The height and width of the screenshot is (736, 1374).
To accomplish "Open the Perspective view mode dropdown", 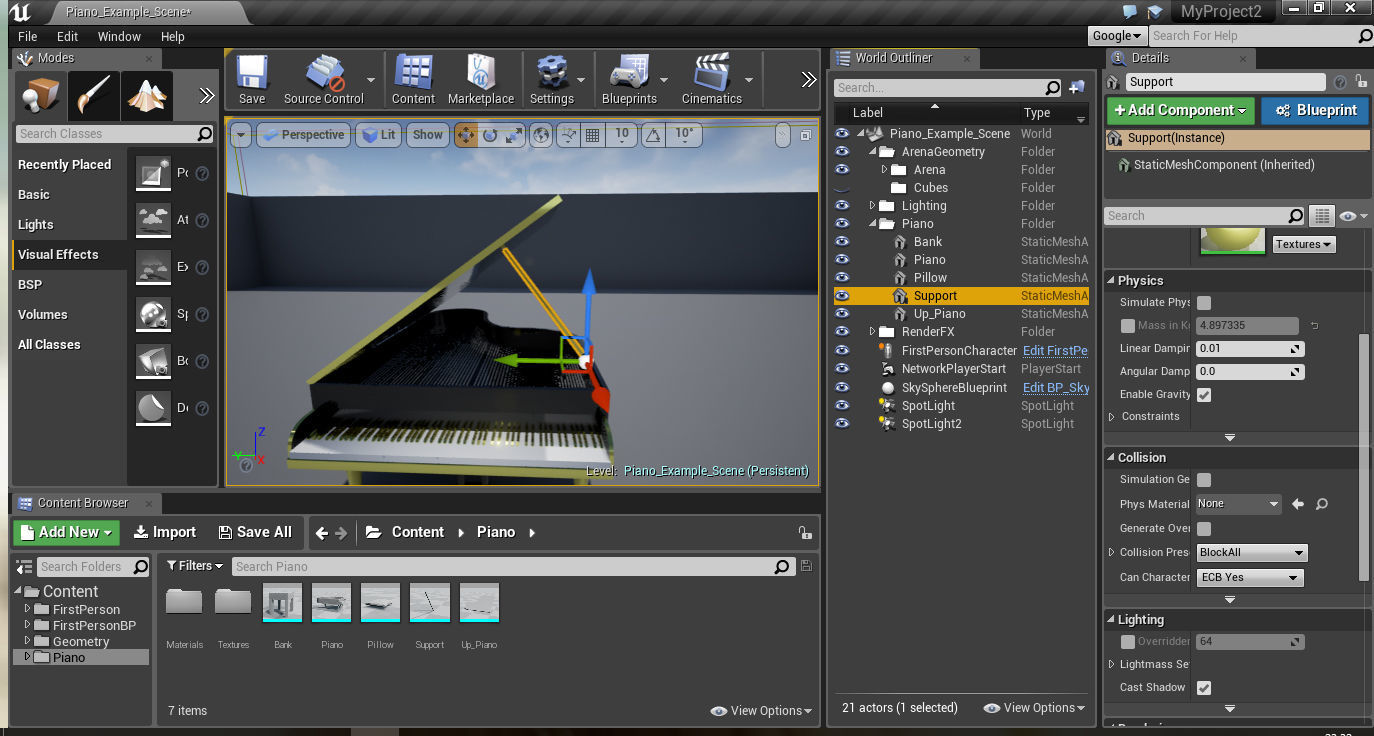I will pyautogui.click(x=303, y=135).
